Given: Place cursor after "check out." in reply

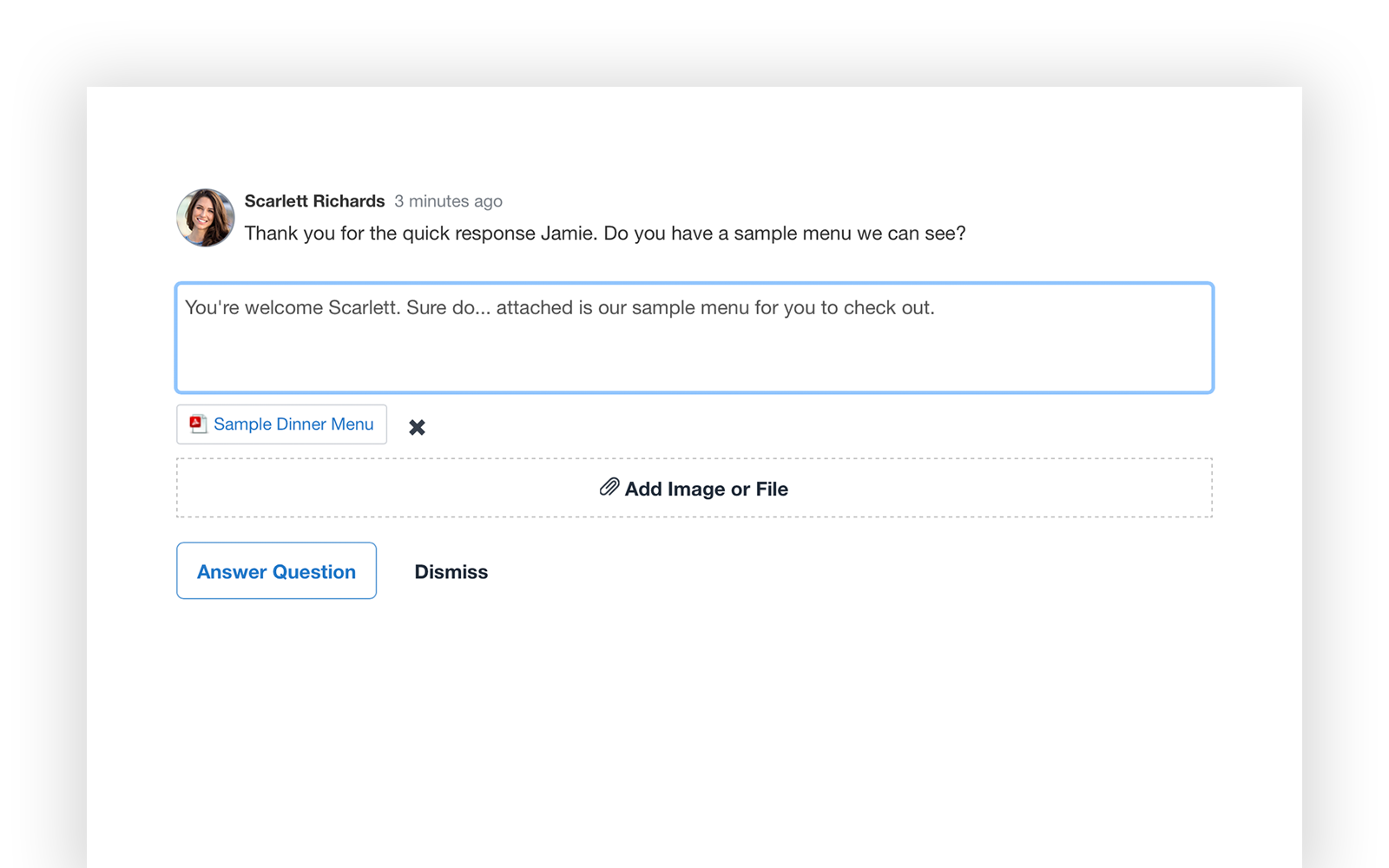Looking at the screenshot, I should pos(936,308).
